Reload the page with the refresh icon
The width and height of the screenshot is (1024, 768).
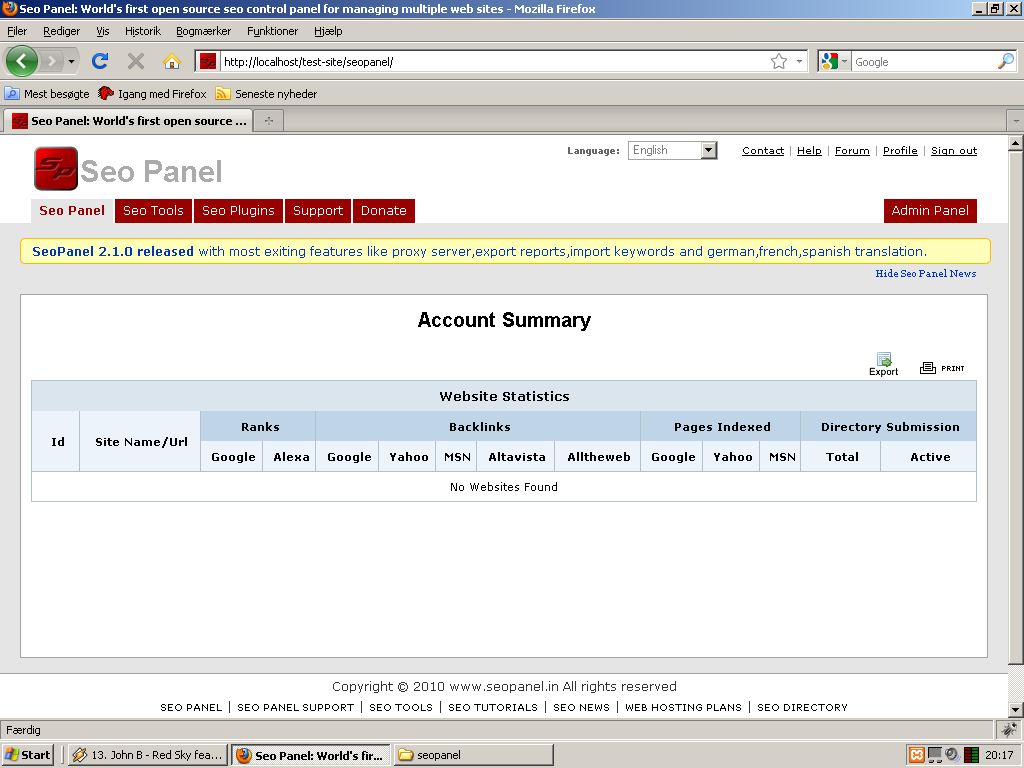point(100,61)
